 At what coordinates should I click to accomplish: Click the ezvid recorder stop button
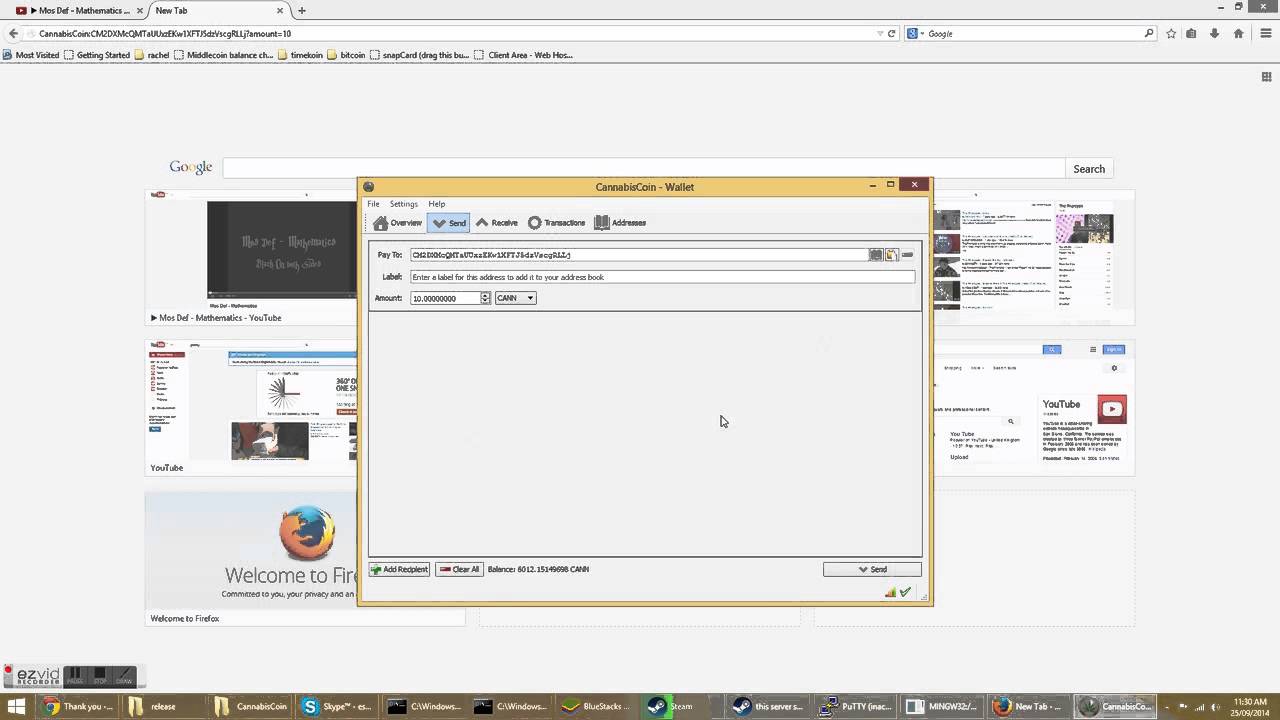[99, 676]
